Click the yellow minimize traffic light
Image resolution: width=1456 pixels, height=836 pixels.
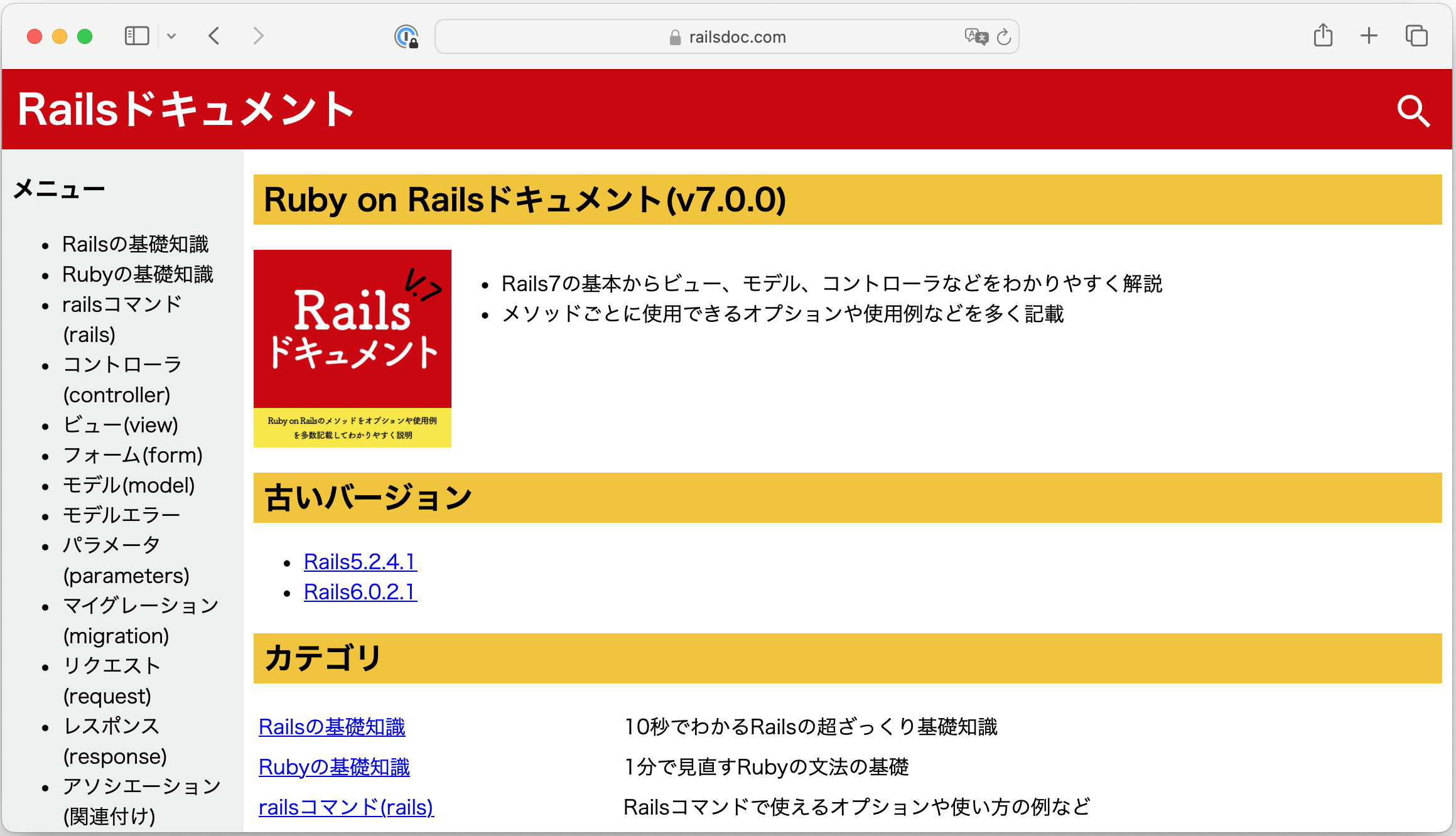coord(59,36)
